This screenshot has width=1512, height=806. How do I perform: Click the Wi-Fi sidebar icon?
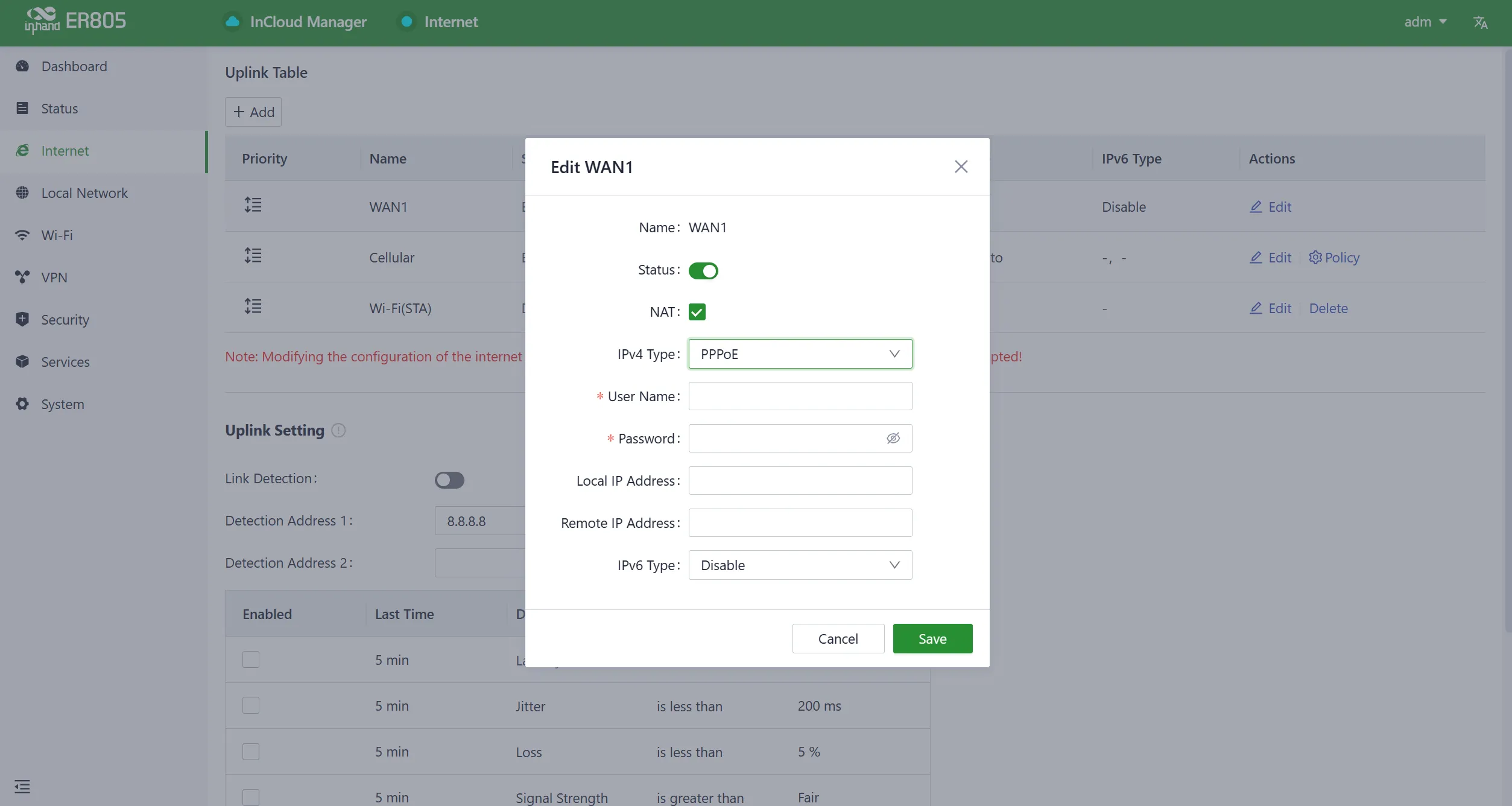[x=22, y=235]
